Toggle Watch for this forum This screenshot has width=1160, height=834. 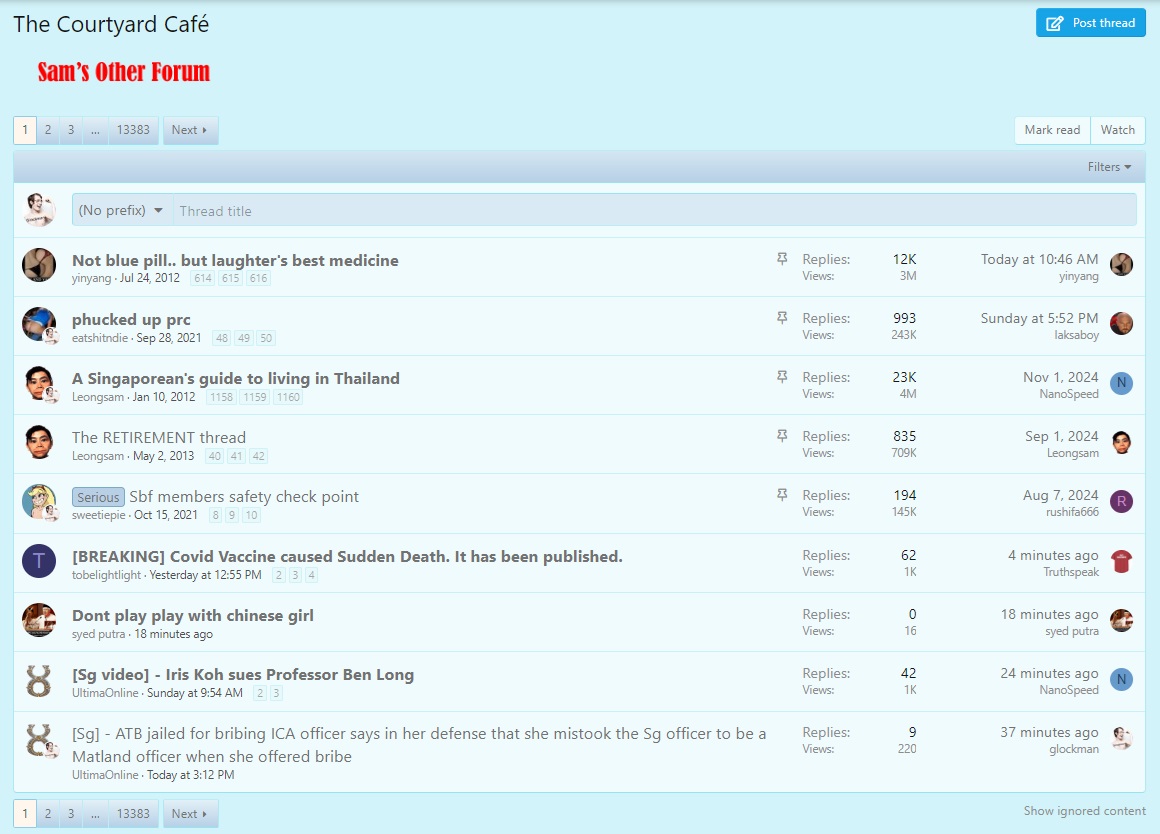1117,130
